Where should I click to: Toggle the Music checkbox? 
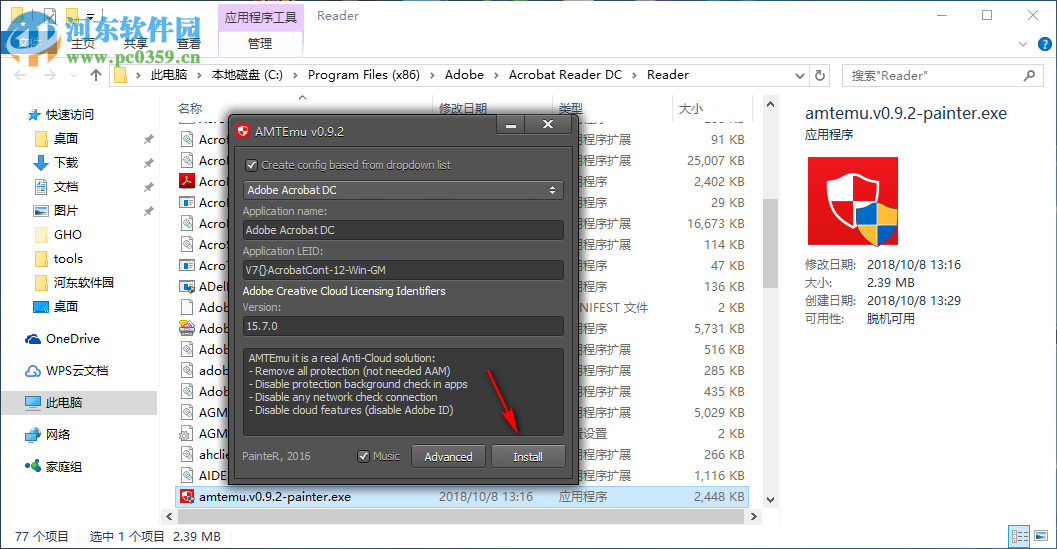point(363,457)
